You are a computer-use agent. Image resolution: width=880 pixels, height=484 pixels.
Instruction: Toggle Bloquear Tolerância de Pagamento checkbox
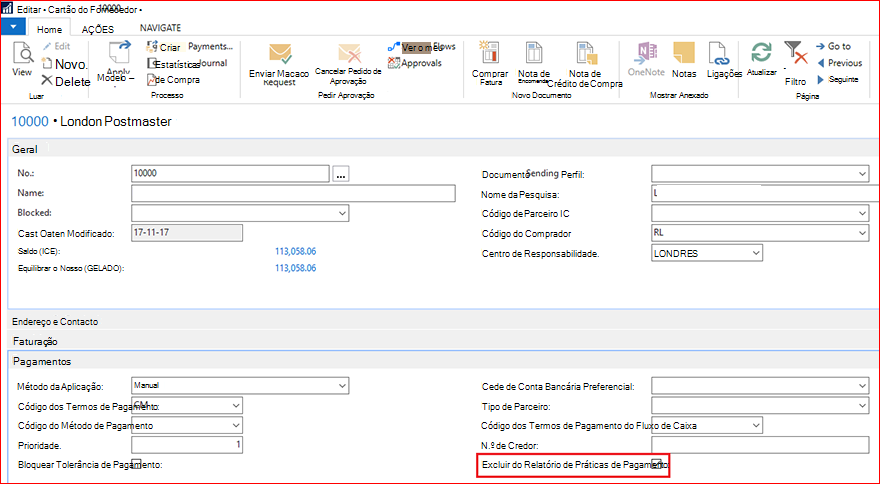pyautogui.click(x=136, y=464)
